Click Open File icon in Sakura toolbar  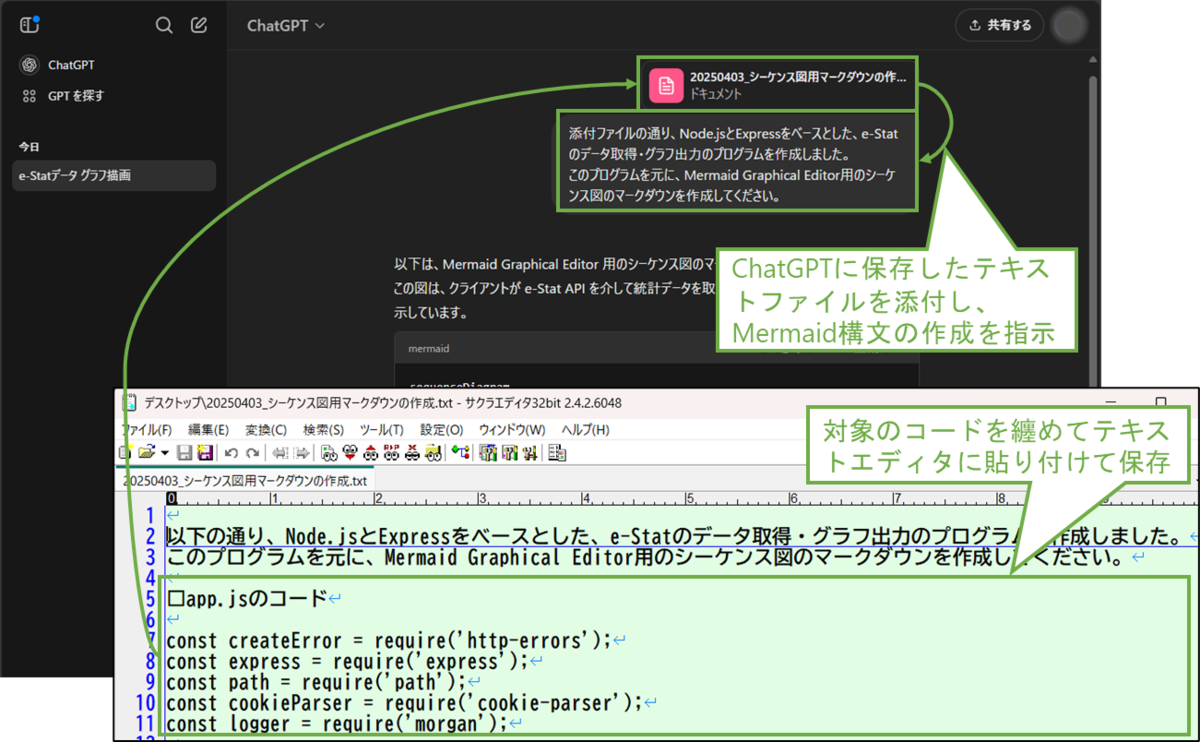pyautogui.click(x=146, y=453)
